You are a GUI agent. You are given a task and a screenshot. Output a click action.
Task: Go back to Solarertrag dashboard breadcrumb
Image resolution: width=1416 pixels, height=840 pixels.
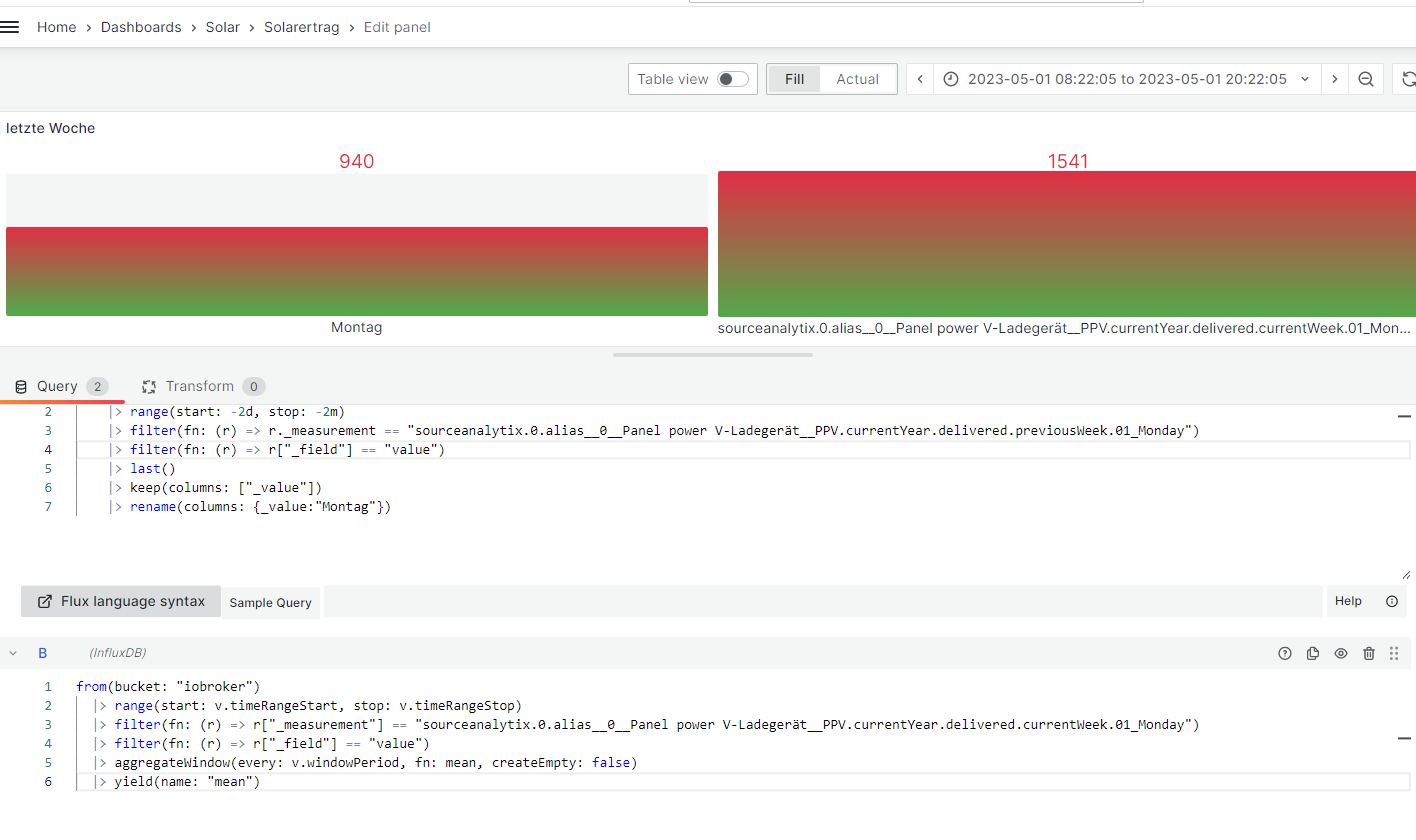pyautogui.click(x=301, y=27)
